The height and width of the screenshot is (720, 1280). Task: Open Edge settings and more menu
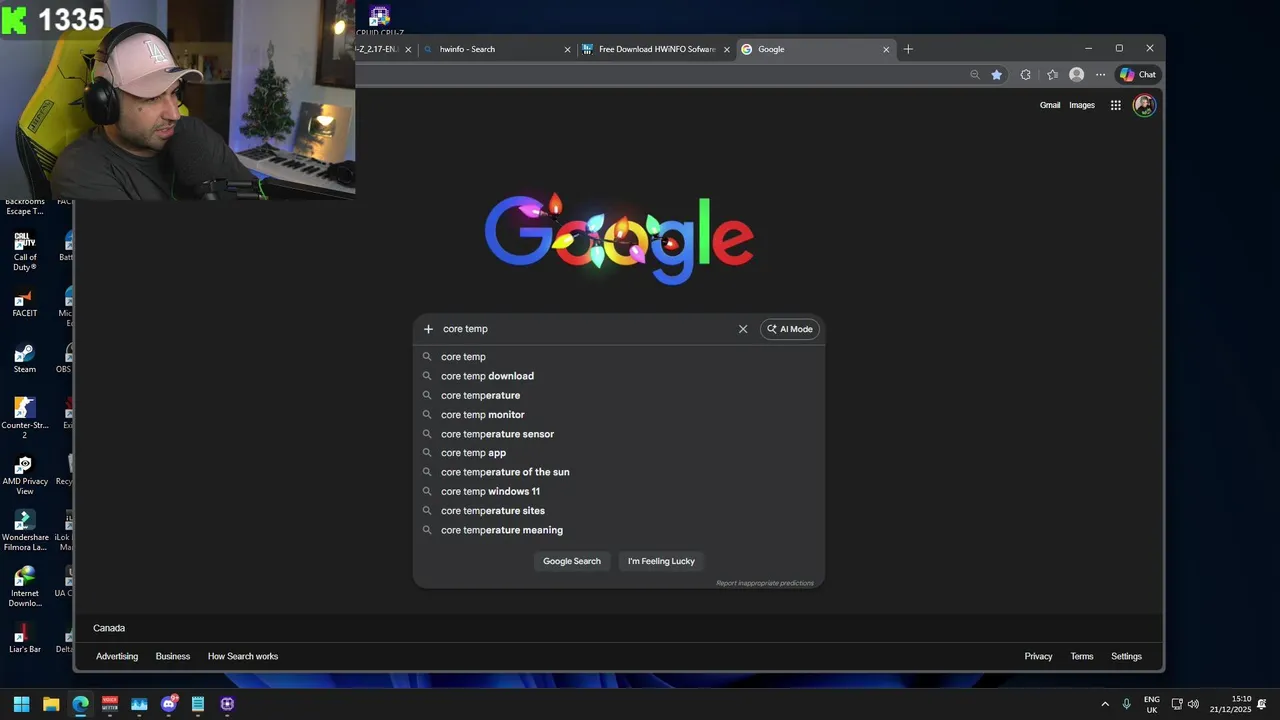pyautogui.click(x=1101, y=74)
